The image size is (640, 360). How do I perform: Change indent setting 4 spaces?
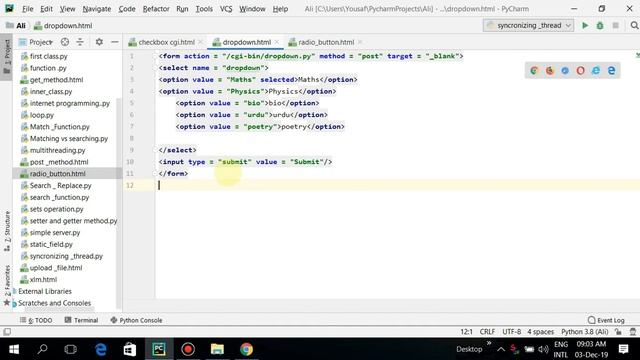(540, 332)
